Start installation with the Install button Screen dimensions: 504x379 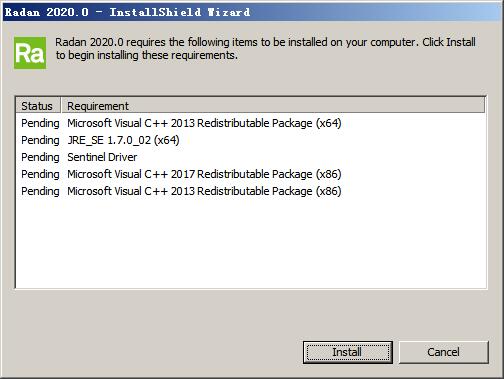click(x=348, y=352)
